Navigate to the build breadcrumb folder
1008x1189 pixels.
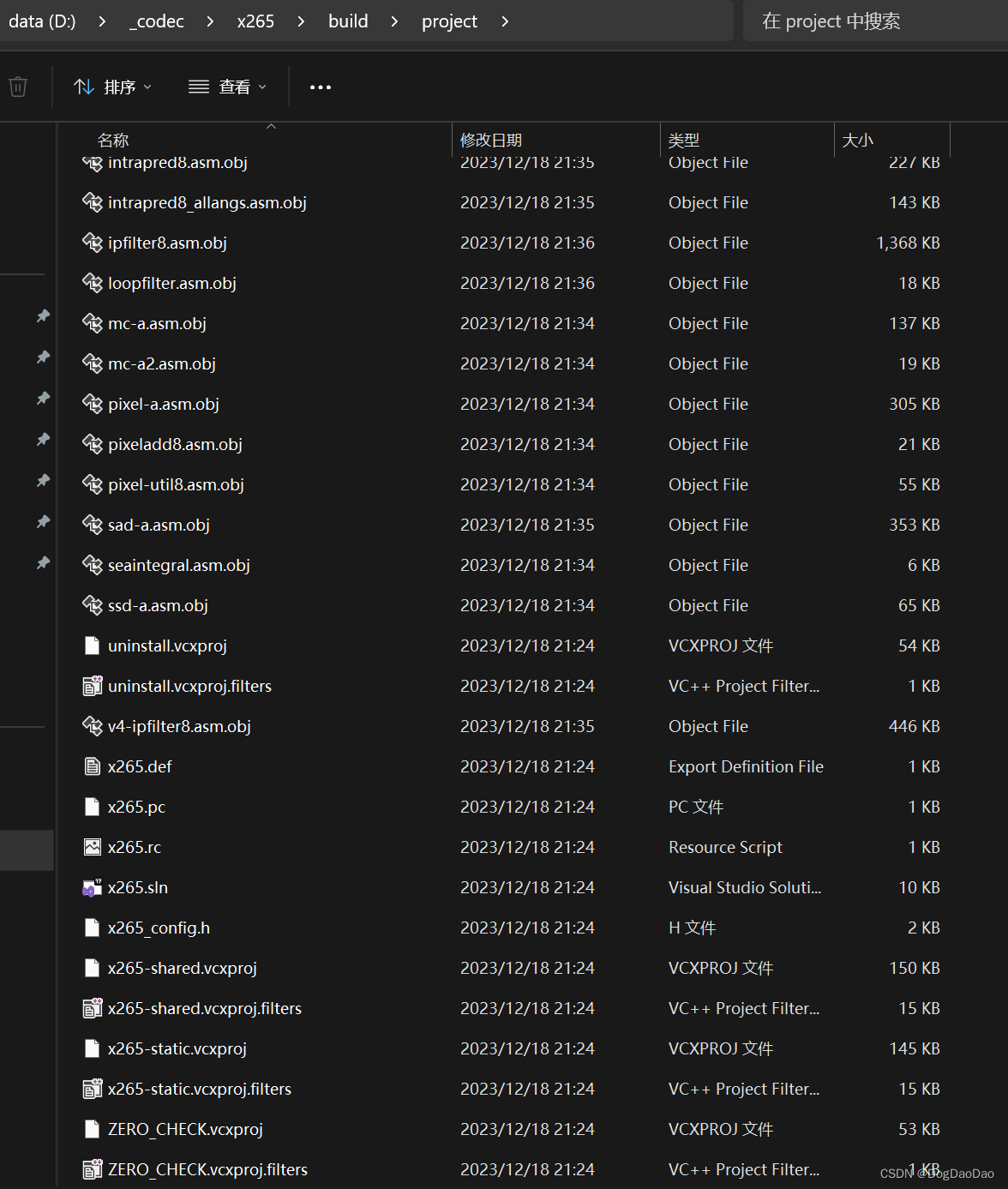coord(348,21)
